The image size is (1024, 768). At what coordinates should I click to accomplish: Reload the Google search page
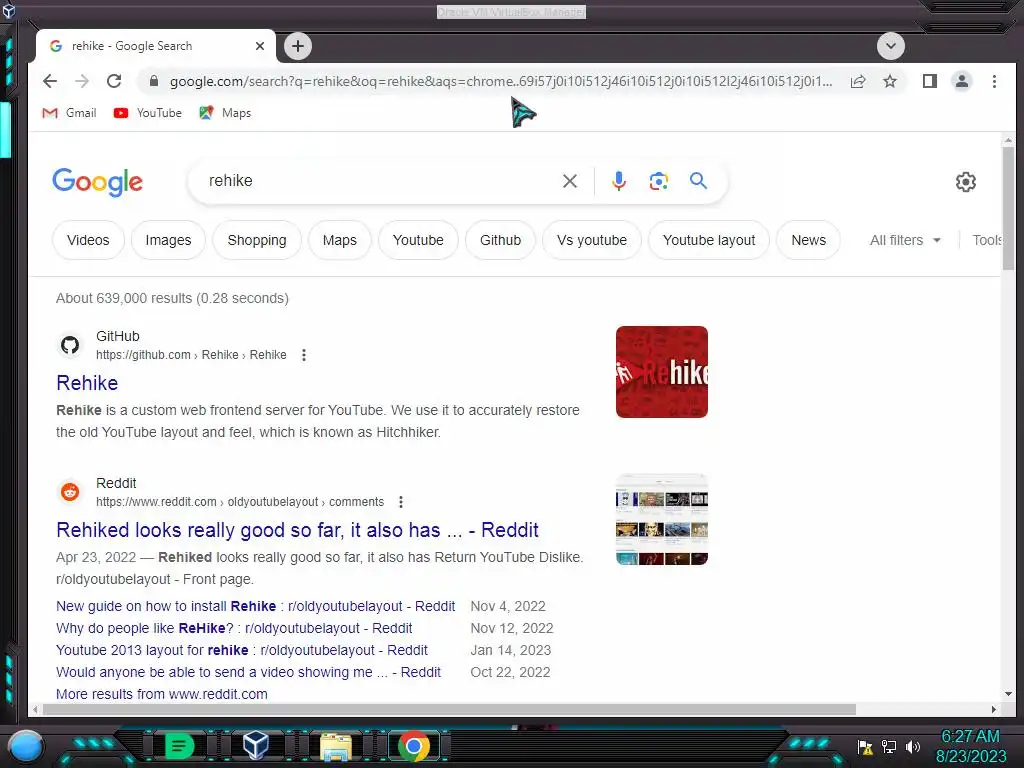click(x=114, y=81)
